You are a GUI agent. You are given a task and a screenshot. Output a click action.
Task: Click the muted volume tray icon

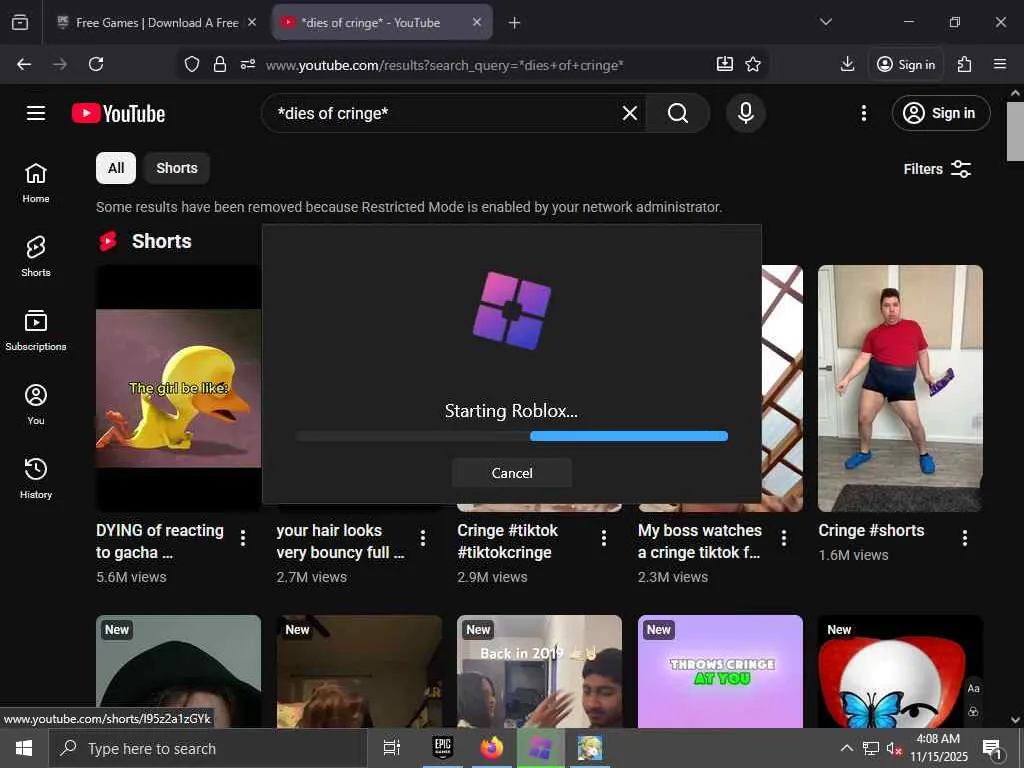[x=894, y=748]
